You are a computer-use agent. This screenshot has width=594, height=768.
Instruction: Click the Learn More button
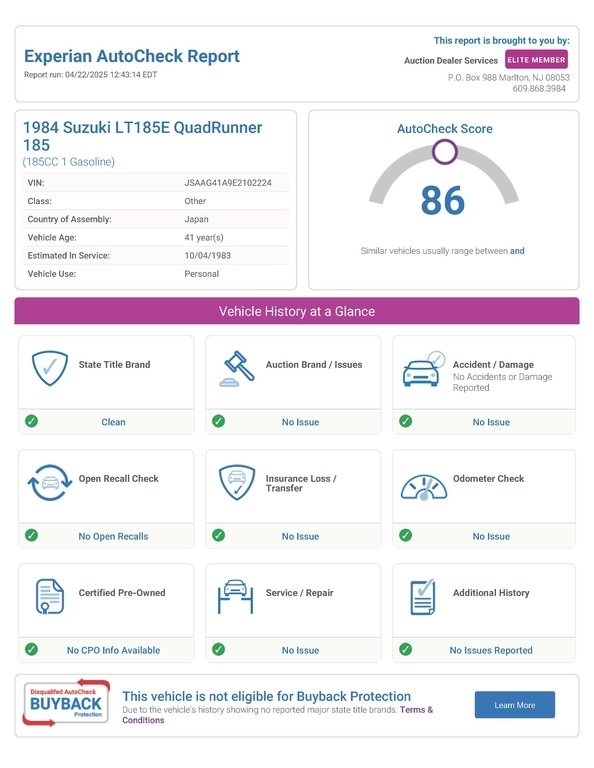click(x=515, y=705)
